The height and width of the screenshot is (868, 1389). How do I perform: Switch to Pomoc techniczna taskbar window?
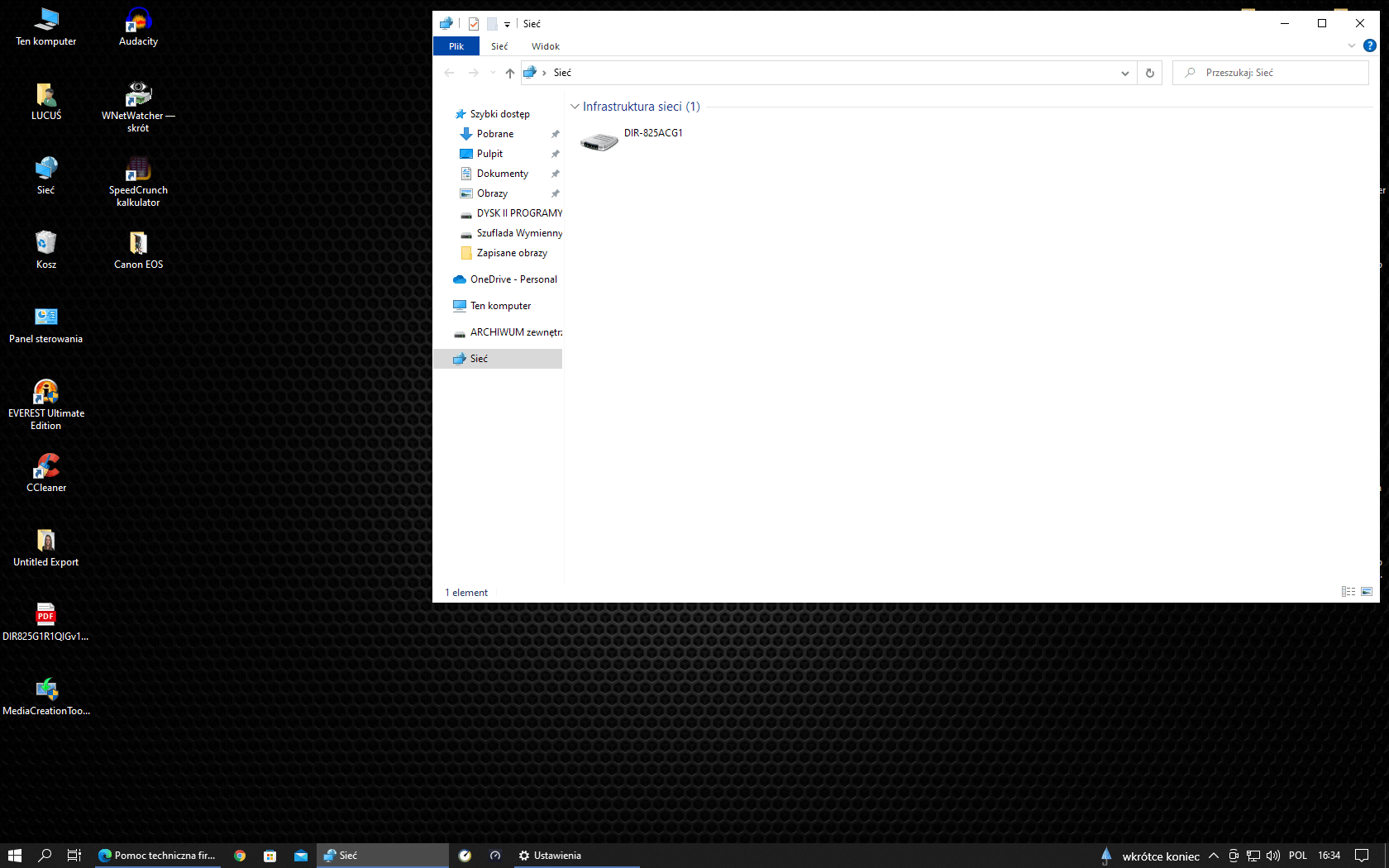pyautogui.click(x=157, y=856)
